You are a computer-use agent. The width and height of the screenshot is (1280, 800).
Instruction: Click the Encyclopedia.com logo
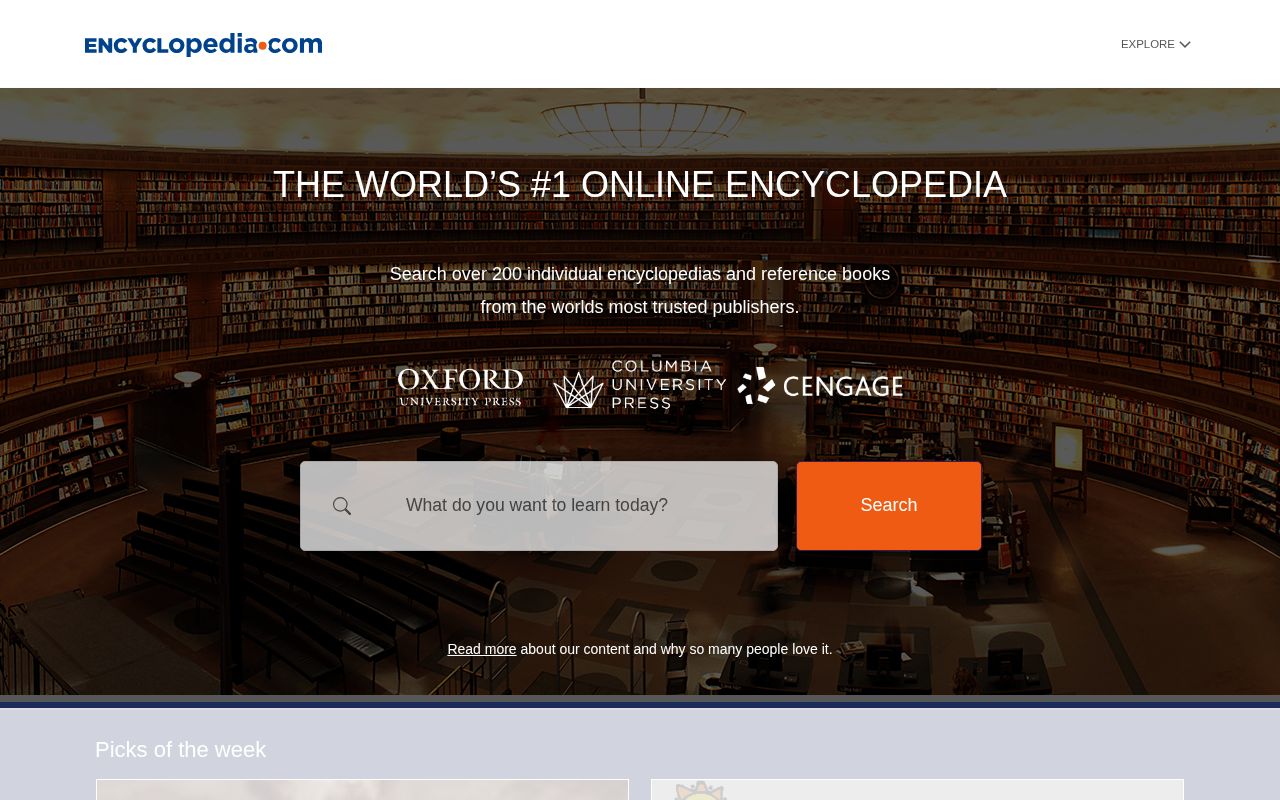[203, 44]
